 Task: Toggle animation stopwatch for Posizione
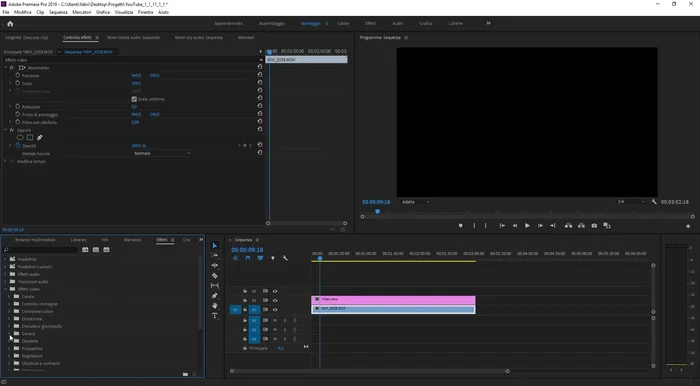click(18, 75)
